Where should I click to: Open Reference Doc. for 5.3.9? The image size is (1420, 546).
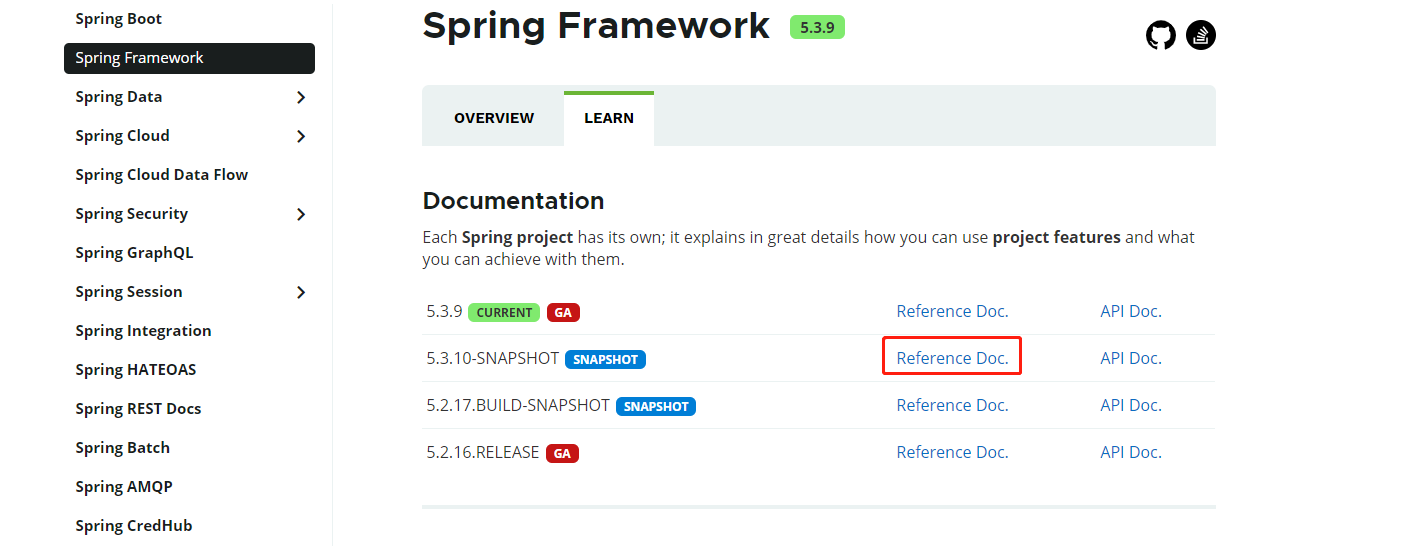click(952, 311)
